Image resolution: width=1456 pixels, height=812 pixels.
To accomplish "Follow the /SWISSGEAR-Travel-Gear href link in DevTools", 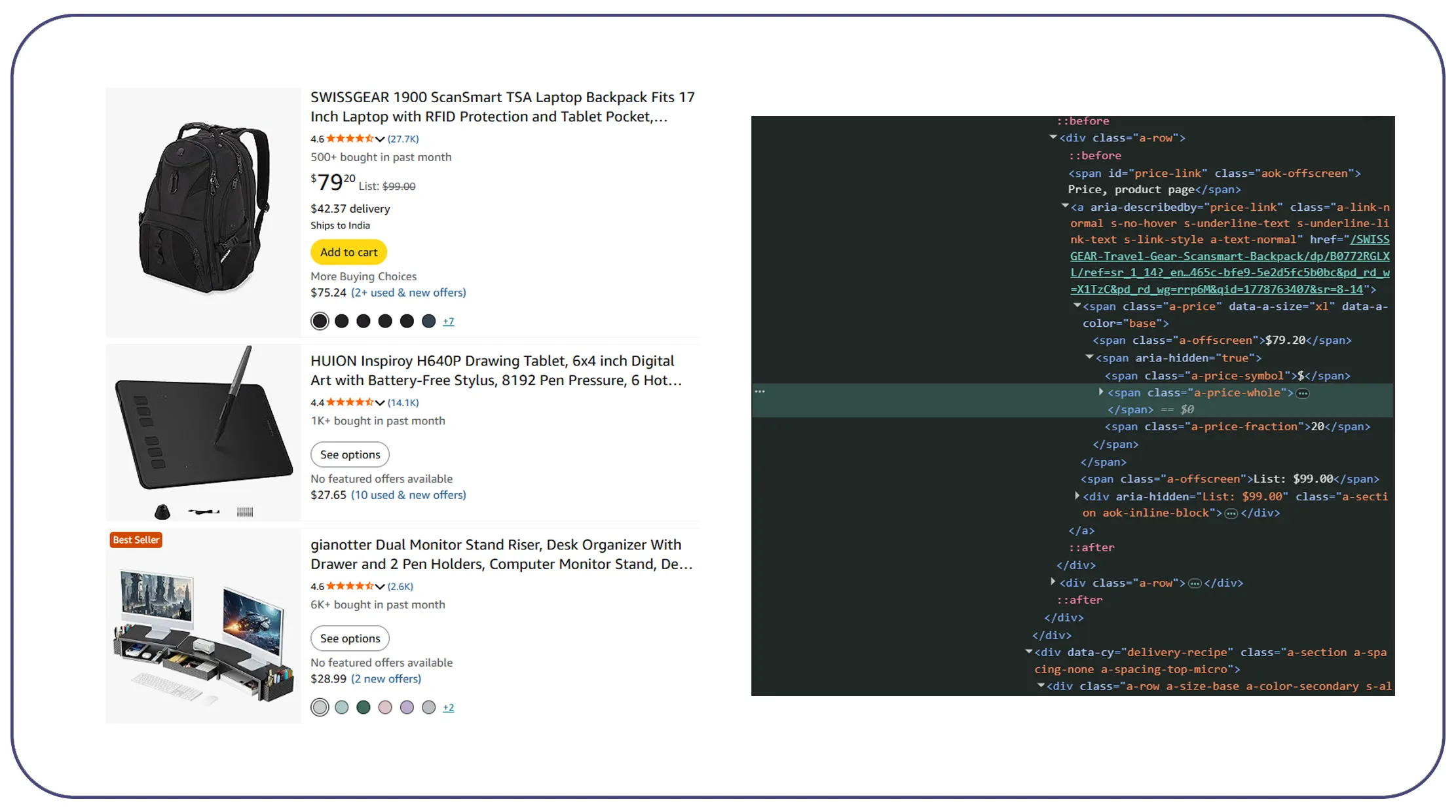I will 1230,265.
